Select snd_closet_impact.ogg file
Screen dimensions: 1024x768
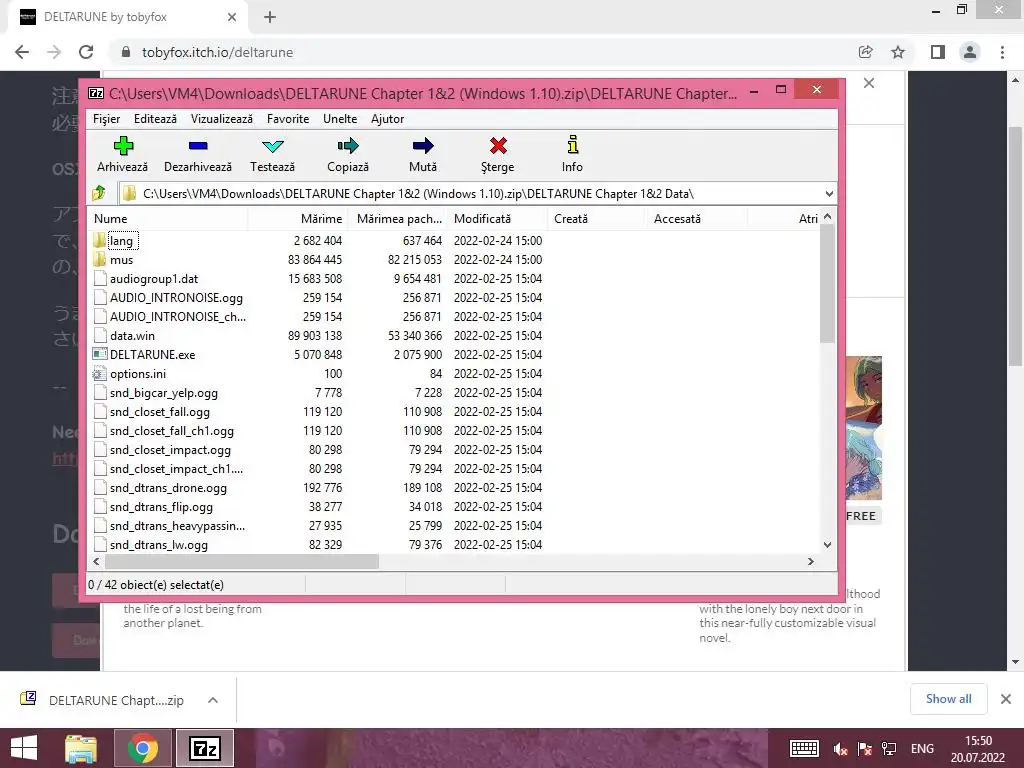170,450
